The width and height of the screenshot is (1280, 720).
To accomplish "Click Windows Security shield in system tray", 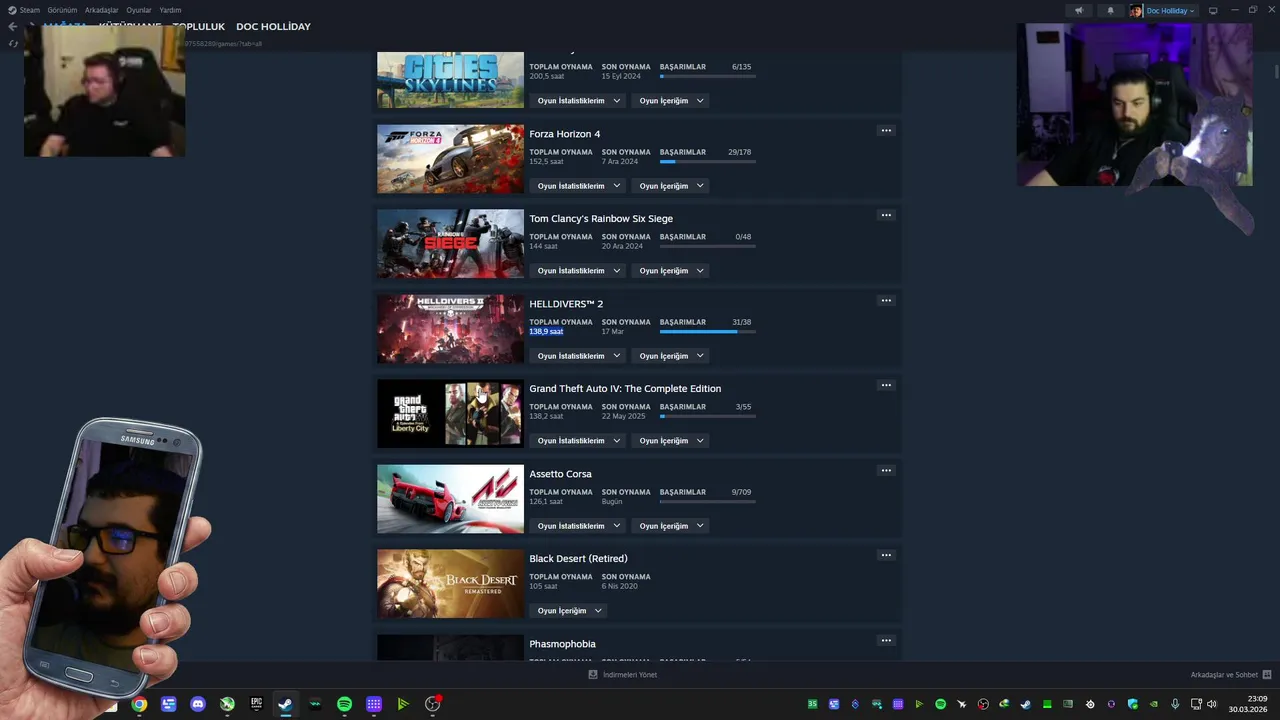I will pos(1132,704).
